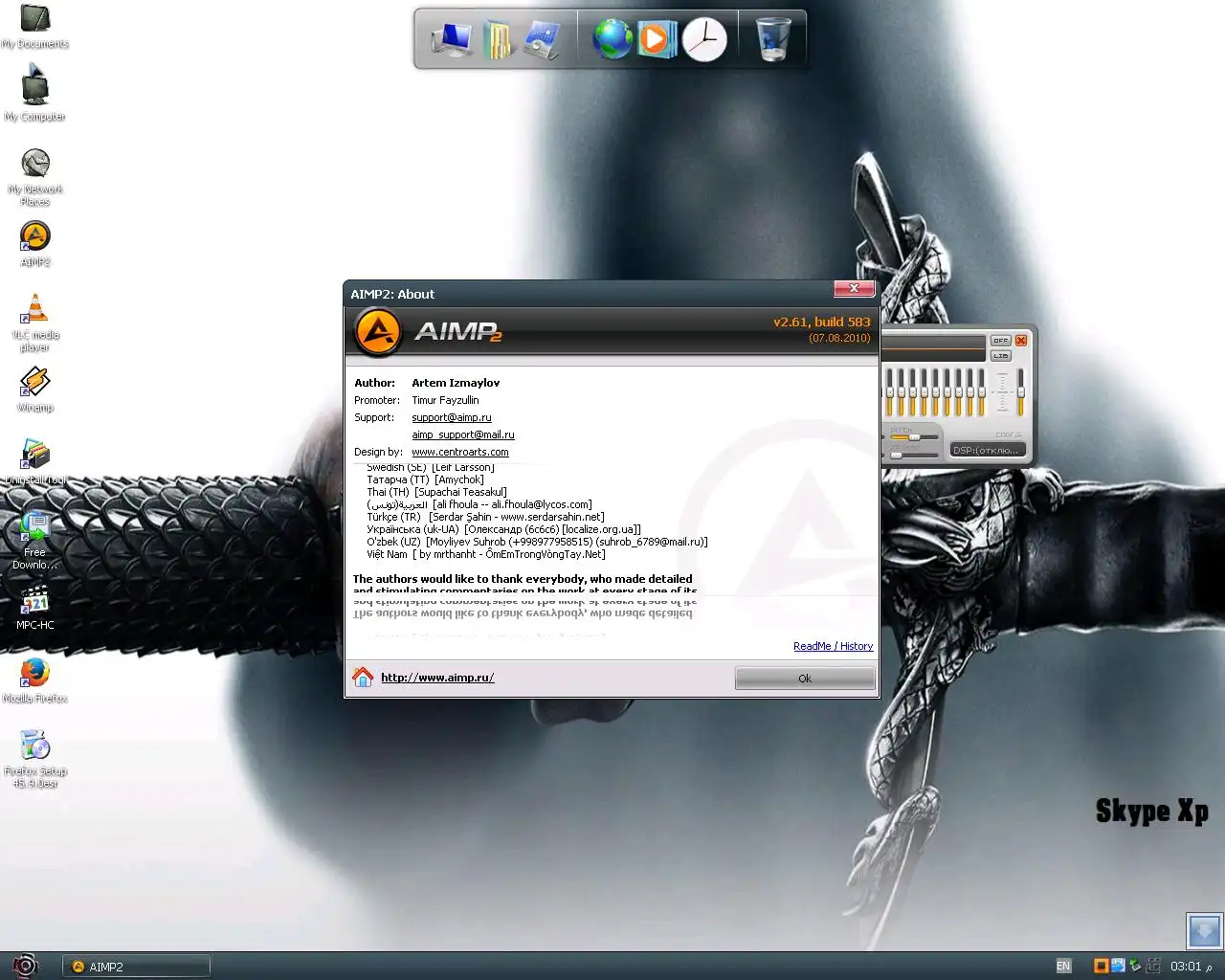Screen dimensions: 1225x980
Task: Select the Firefox Setup installer file
Action: click(35, 759)
